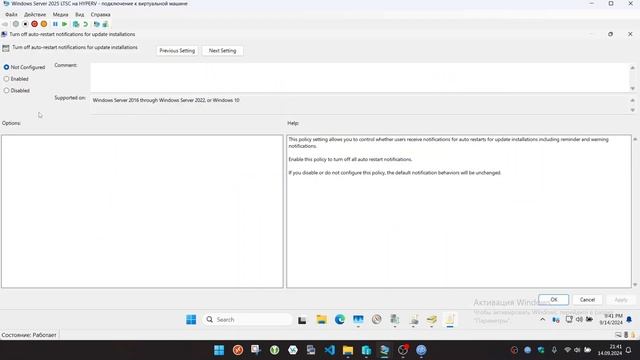Open Task View in guest taskbar

click(302, 320)
